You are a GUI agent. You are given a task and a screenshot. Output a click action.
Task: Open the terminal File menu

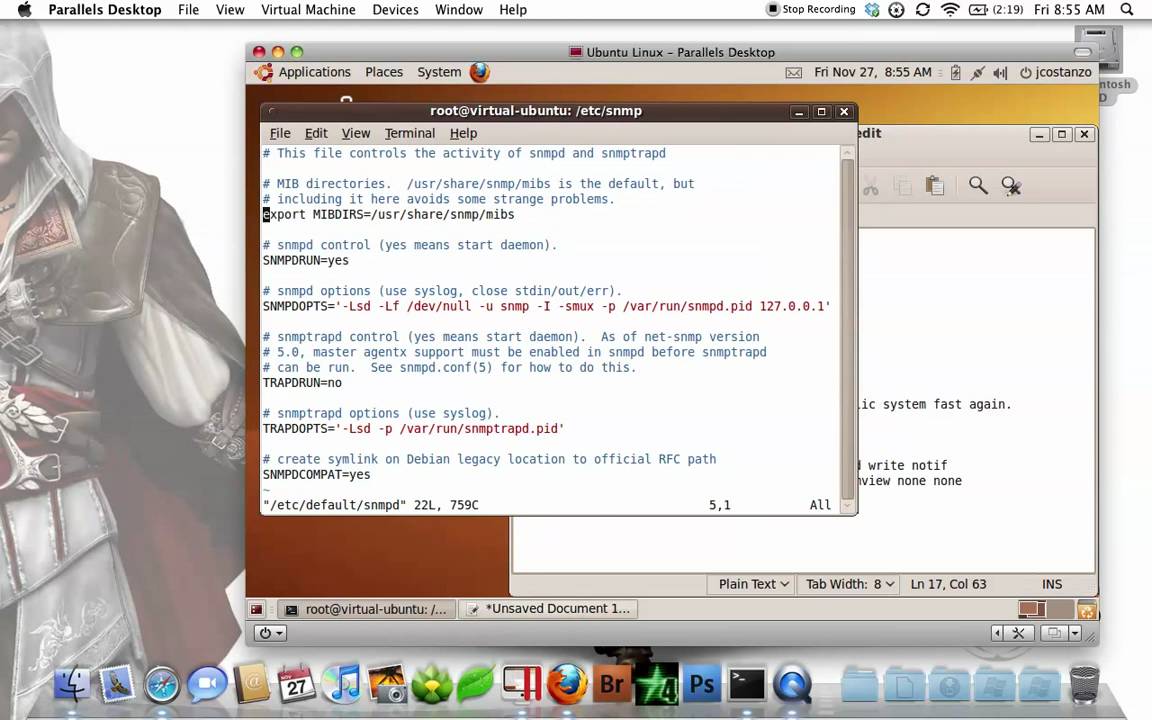coord(280,133)
